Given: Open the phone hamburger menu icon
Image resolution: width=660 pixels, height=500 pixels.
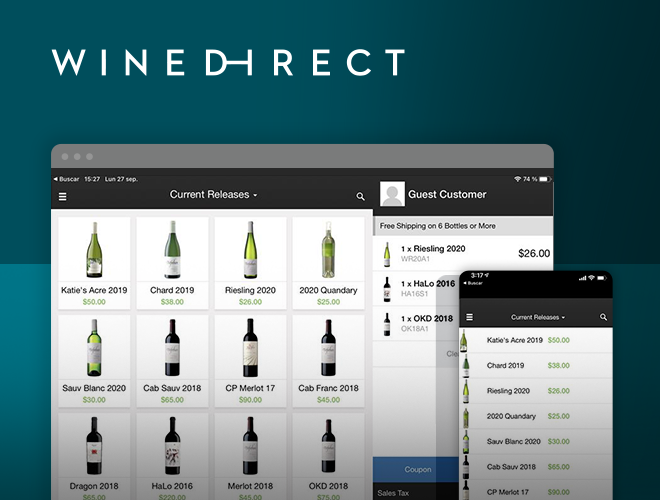Looking at the screenshot, I should [x=470, y=317].
